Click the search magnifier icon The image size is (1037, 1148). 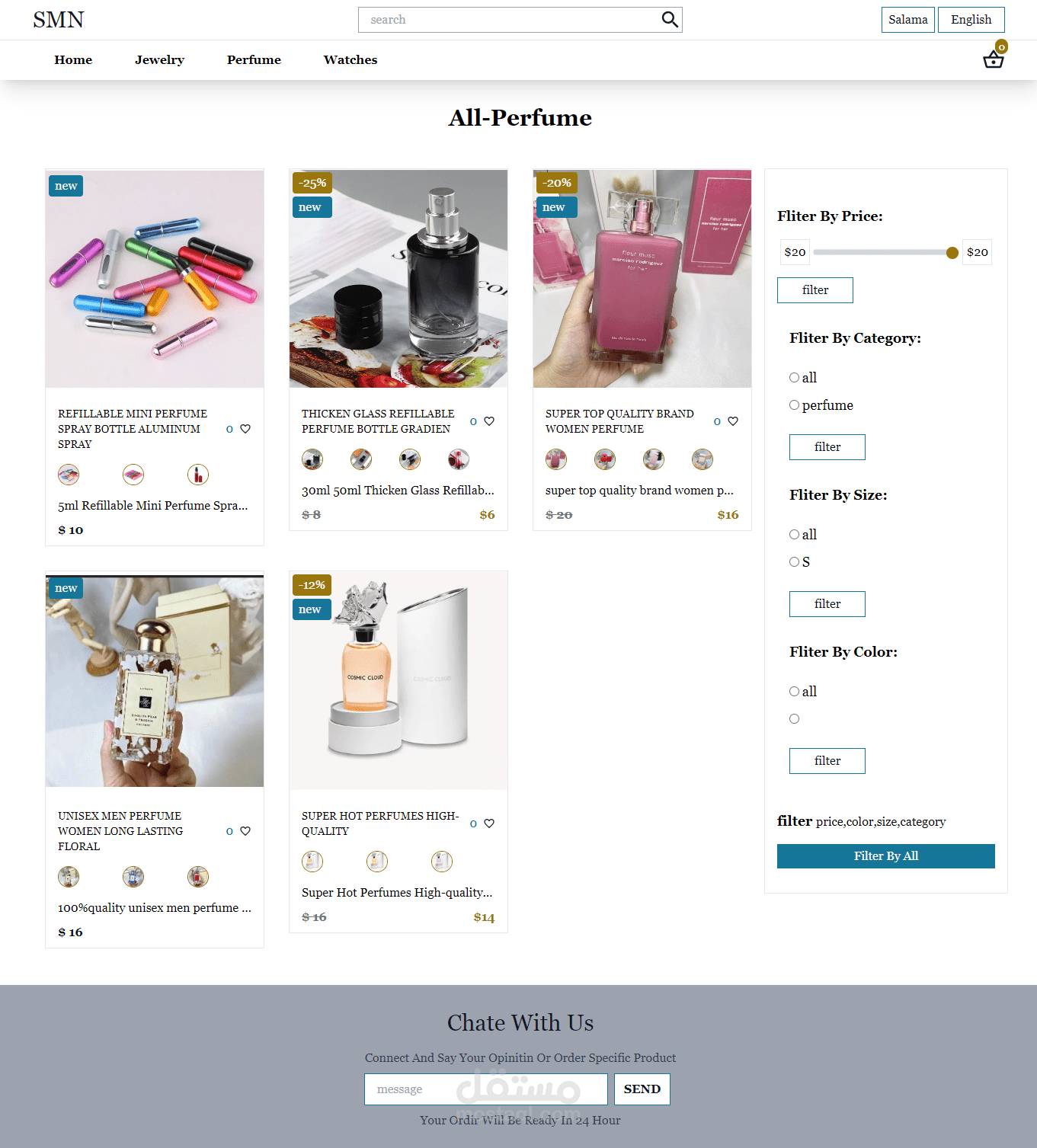669,19
